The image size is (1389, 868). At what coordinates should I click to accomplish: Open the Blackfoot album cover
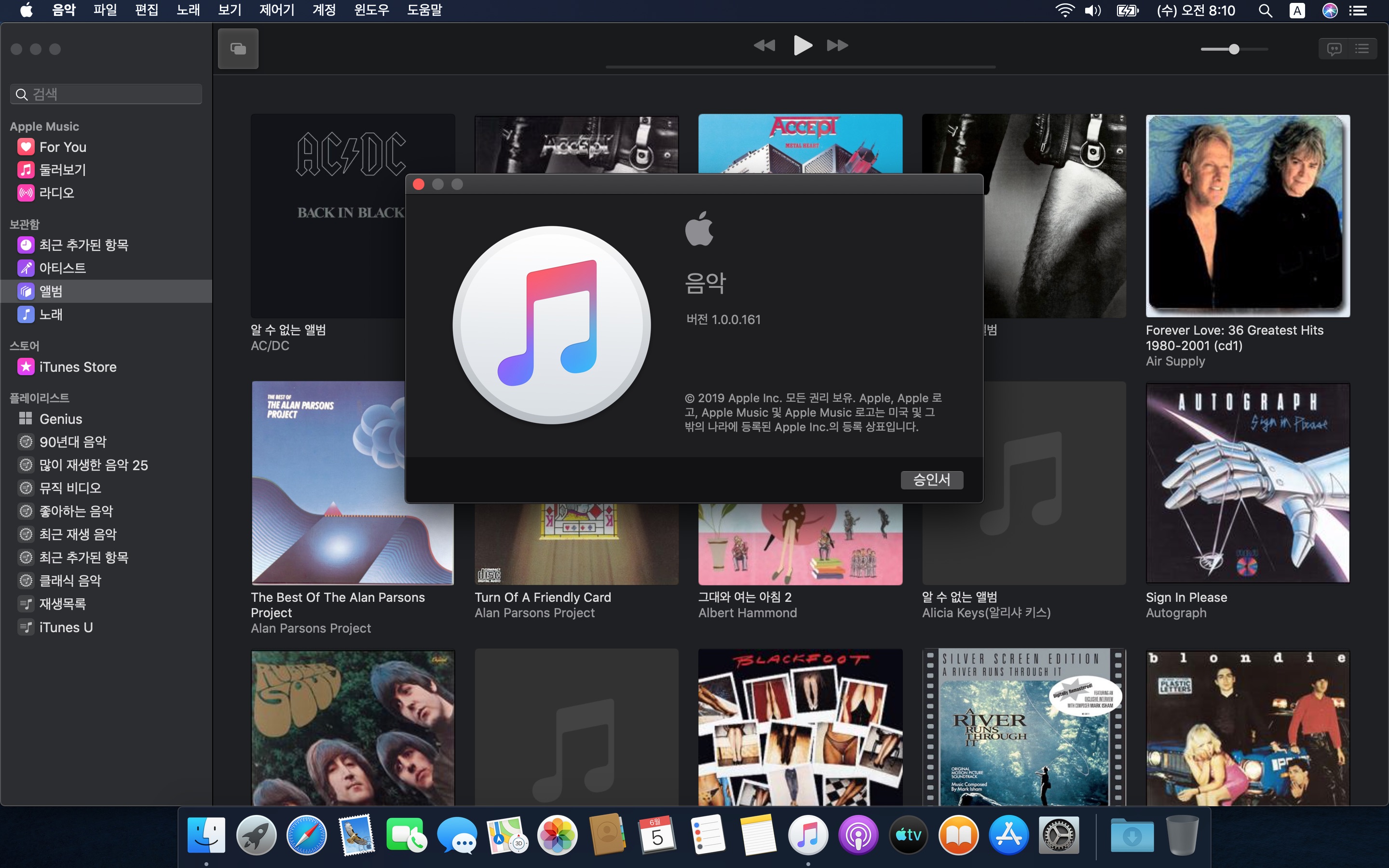pos(800,727)
